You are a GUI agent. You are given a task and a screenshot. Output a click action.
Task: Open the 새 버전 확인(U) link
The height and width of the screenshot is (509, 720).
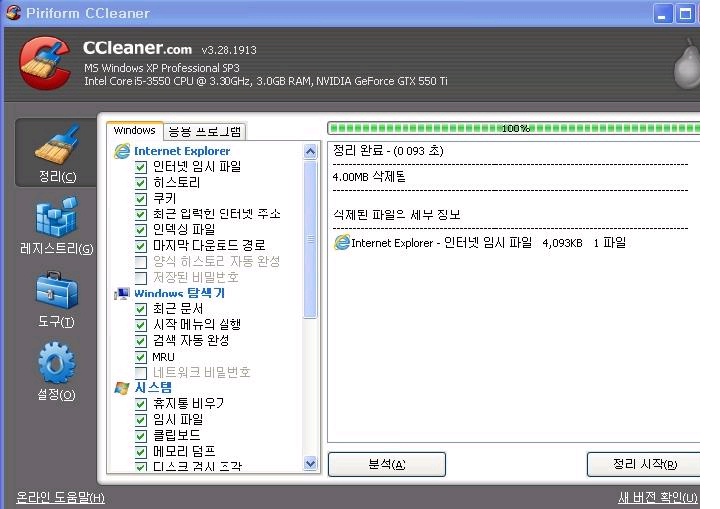click(x=658, y=497)
